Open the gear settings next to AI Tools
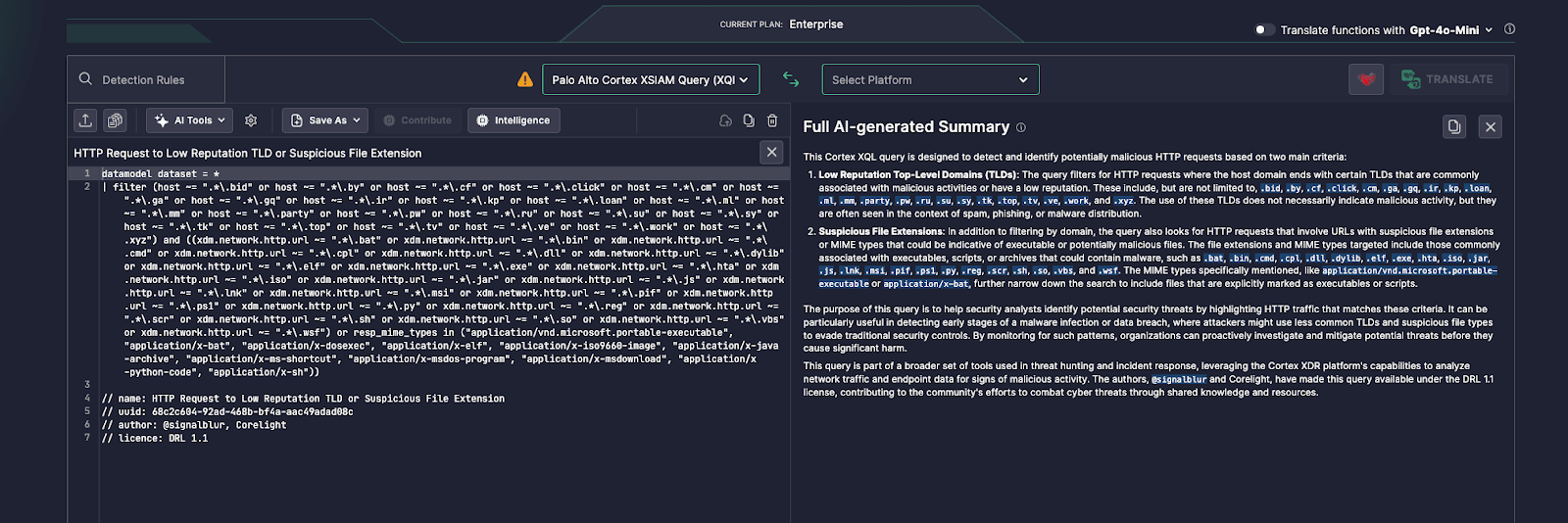The height and width of the screenshot is (523, 1568). (251, 120)
